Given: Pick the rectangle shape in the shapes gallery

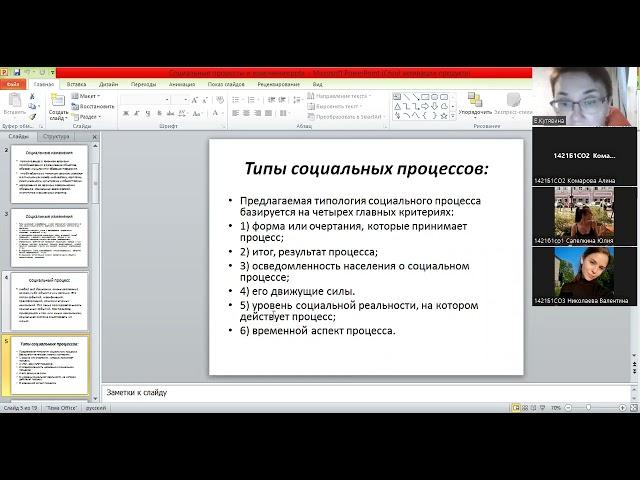Looking at the screenshot, I should (x=425, y=97).
